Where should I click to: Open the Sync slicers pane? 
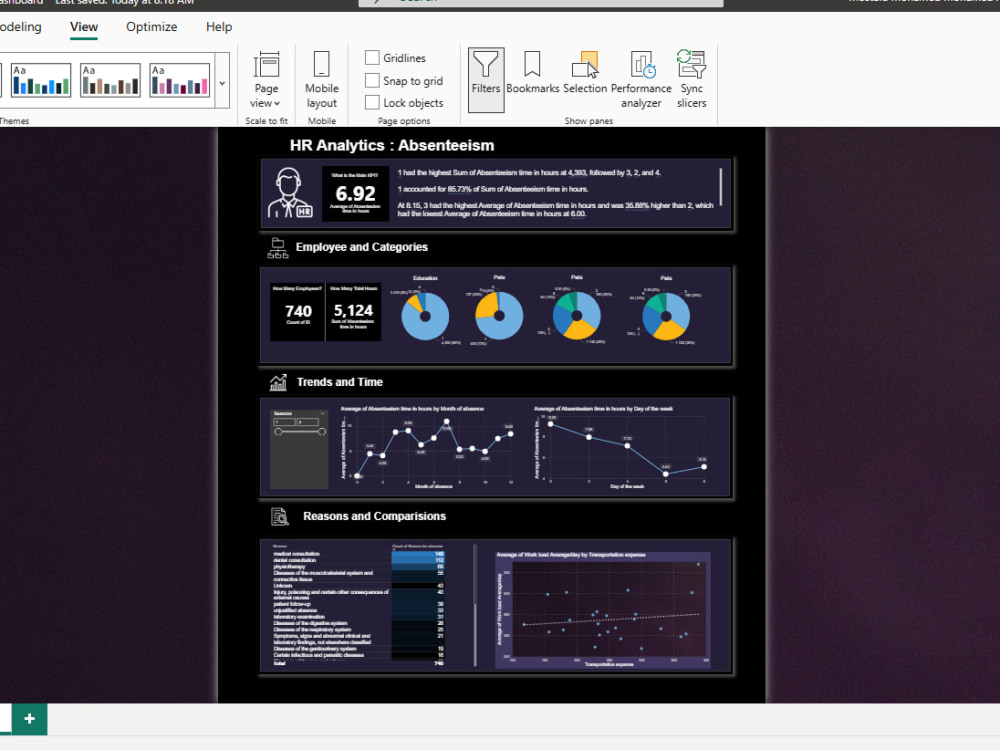pos(691,80)
